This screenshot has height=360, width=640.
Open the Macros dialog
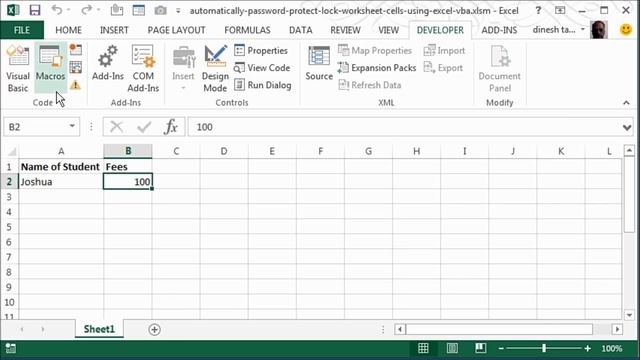tap(50, 68)
